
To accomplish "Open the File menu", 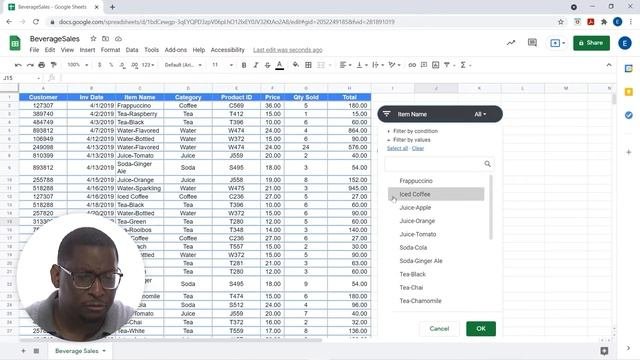I will point(34,50).
